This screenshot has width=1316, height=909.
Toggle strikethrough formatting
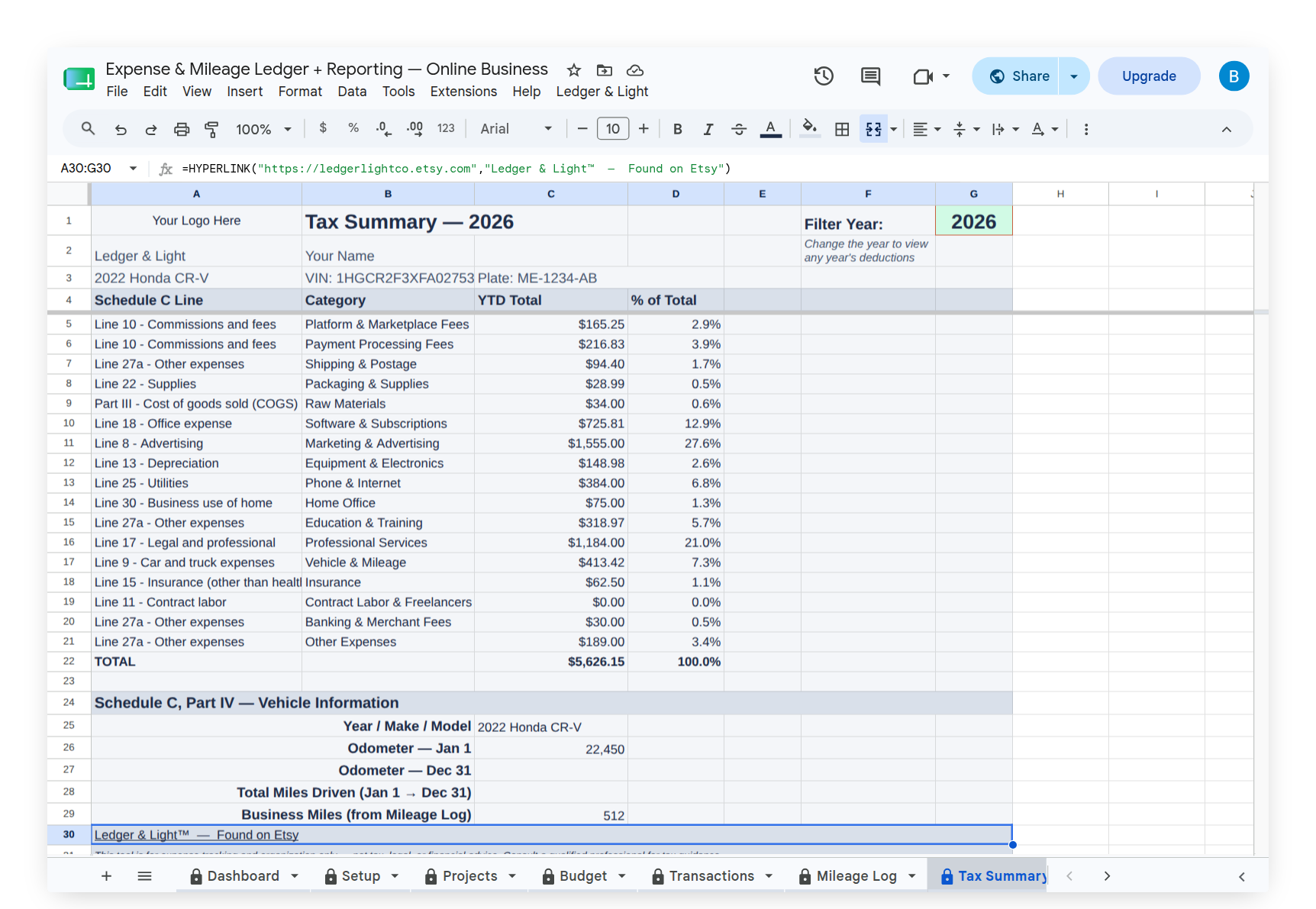[x=739, y=129]
